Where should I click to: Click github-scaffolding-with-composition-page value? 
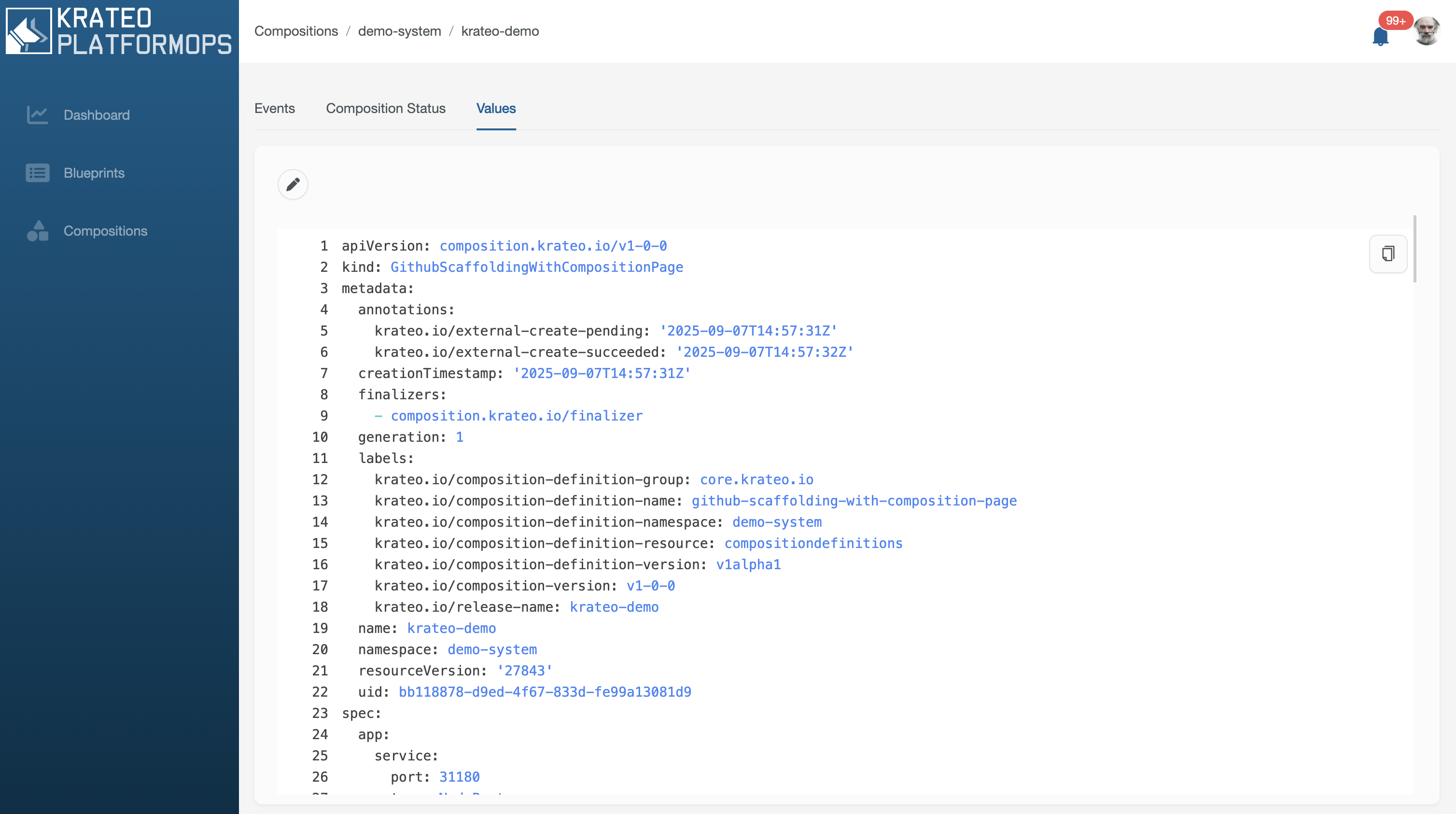tap(854, 501)
